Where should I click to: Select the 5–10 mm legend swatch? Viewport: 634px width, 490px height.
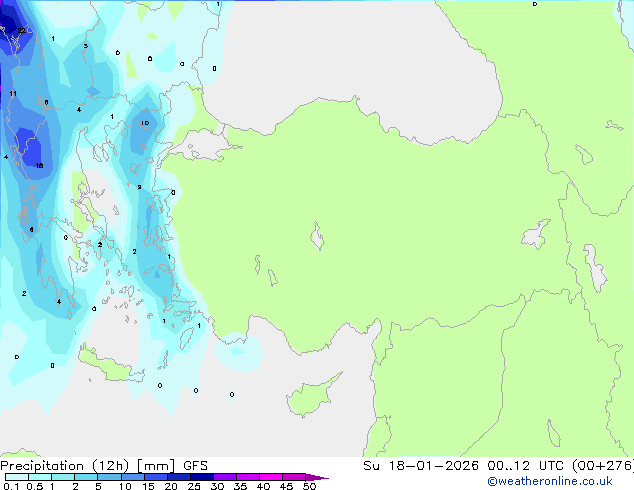(x=109, y=477)
